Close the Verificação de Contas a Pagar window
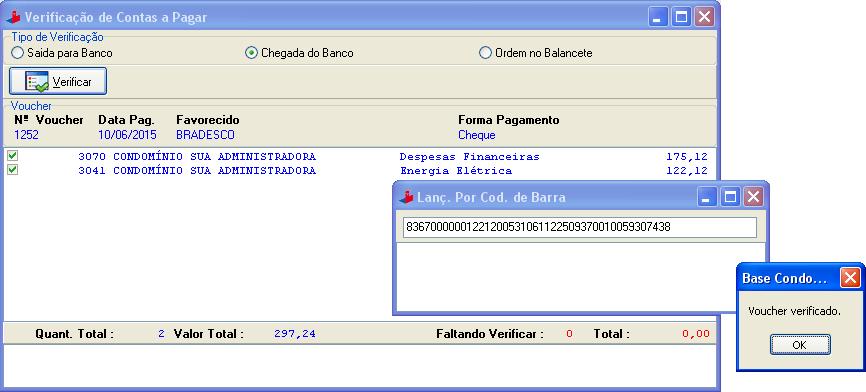 [704, 17]
